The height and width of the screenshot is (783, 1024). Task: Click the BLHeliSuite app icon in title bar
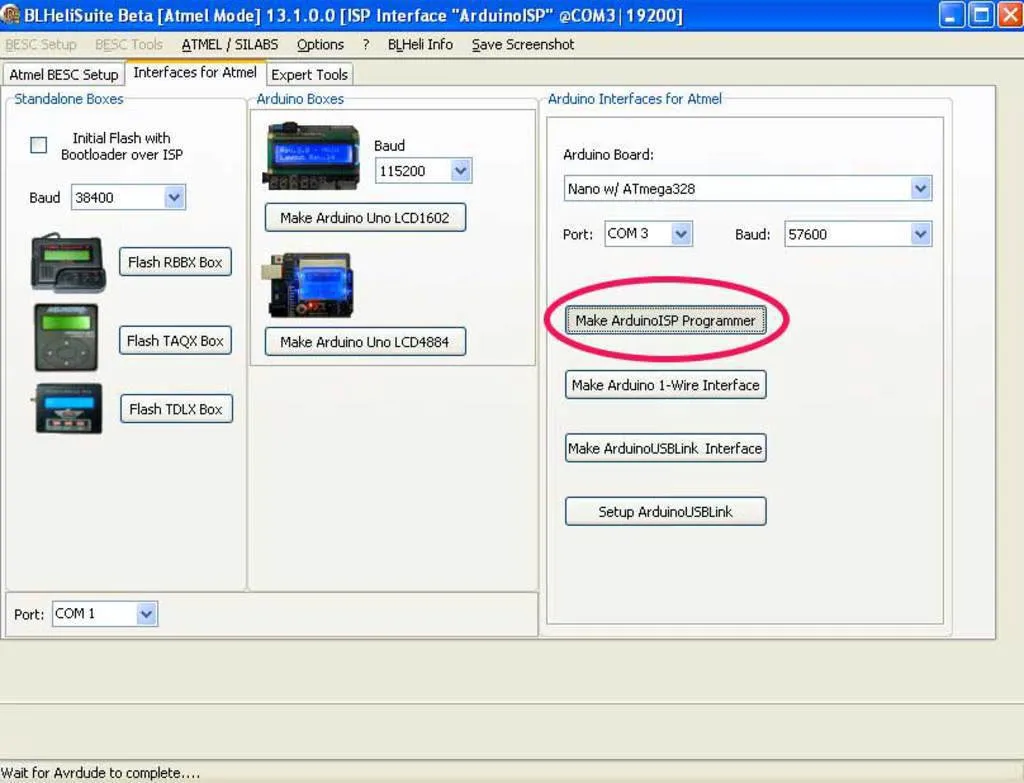(11, 15)
